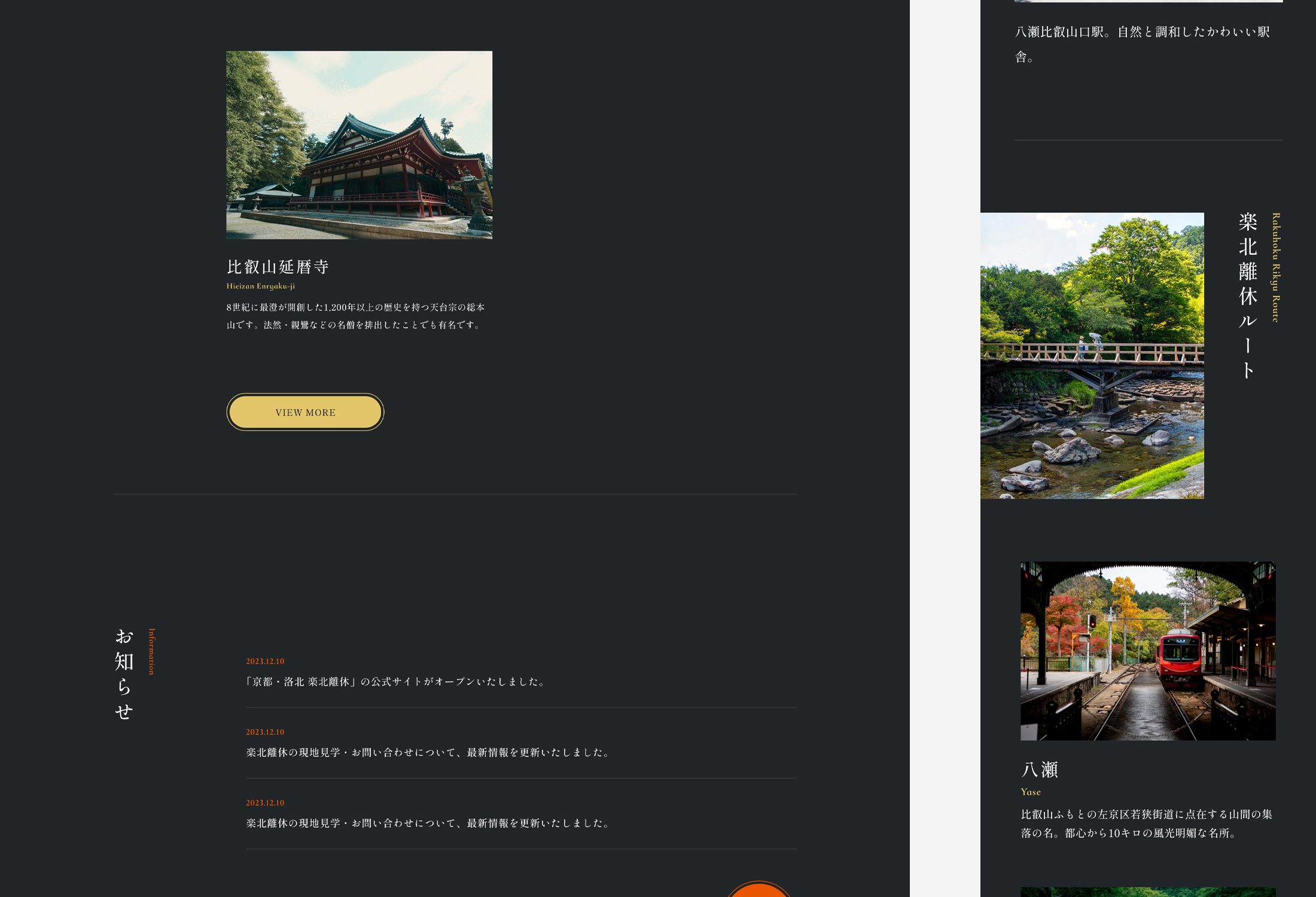This screenshot has width=1316, height=897.
Task: Open the second news entry in the list
Action: [x=428, y=752]
